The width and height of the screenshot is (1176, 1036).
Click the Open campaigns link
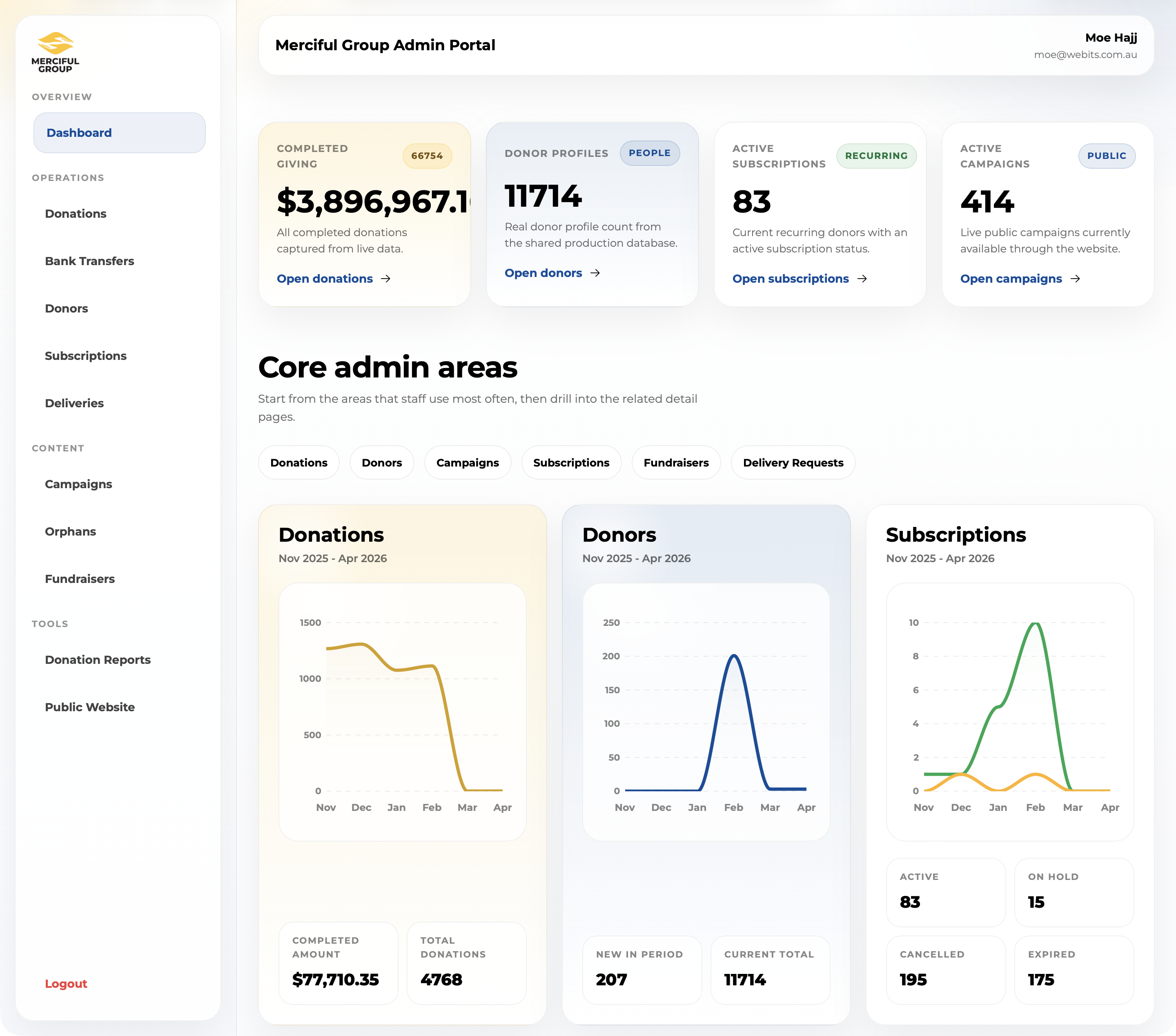pos(1011,279)
